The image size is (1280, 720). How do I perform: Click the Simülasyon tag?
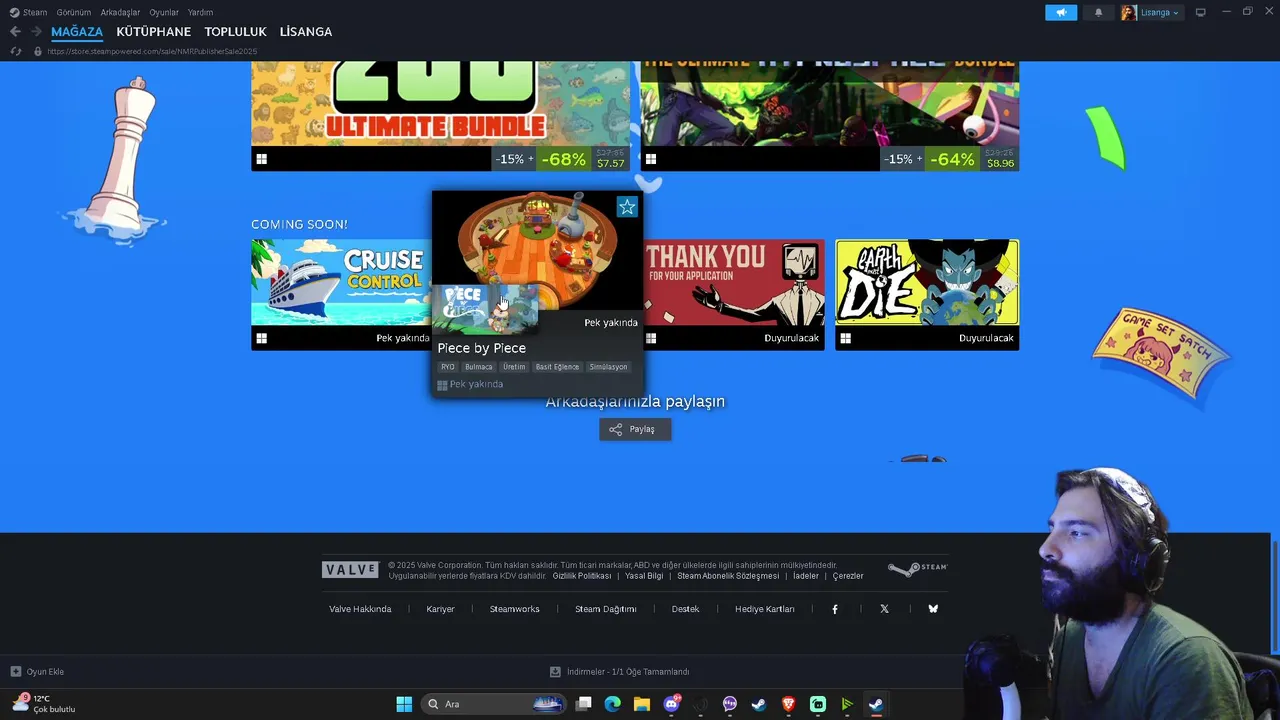pyautogui.click(x=608, y=367)
